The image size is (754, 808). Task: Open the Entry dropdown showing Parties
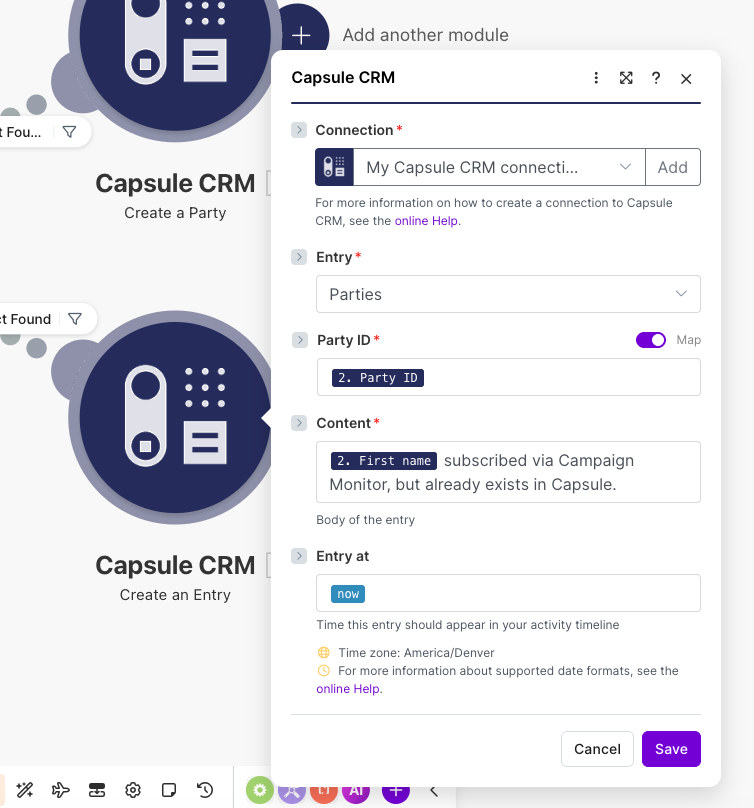tap(508, 294)
